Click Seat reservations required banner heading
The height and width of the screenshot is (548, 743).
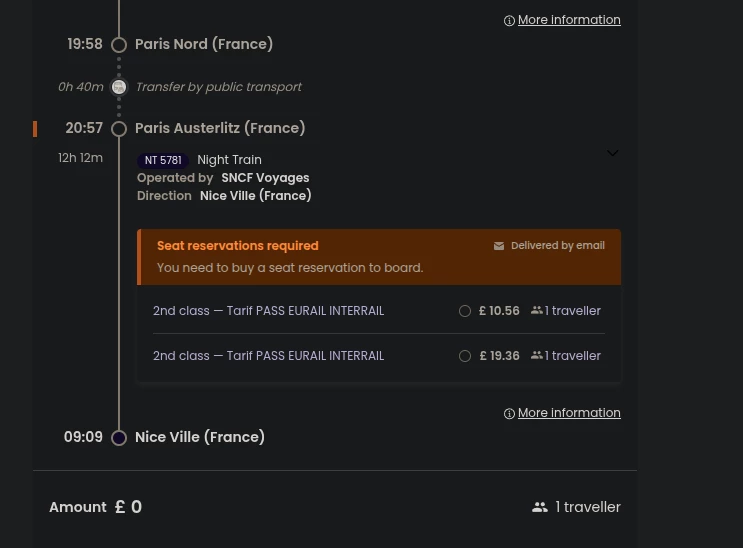pos(238,246)
